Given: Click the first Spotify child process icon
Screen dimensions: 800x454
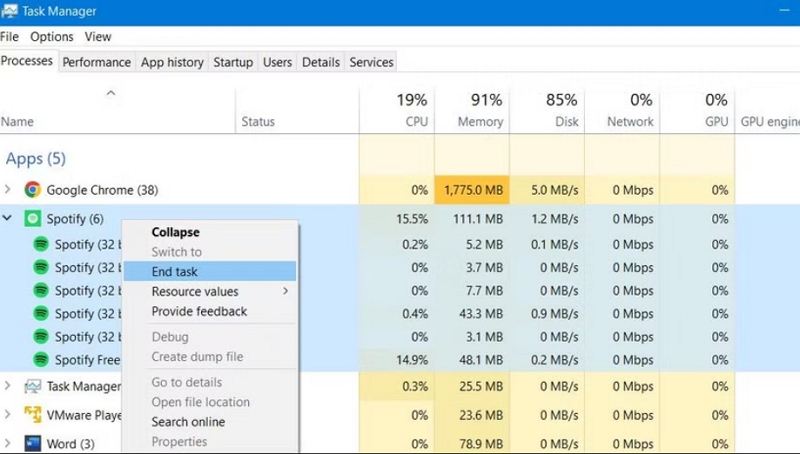Looking at the screenshot, I should pyautogui.click(x=41, y=244).
